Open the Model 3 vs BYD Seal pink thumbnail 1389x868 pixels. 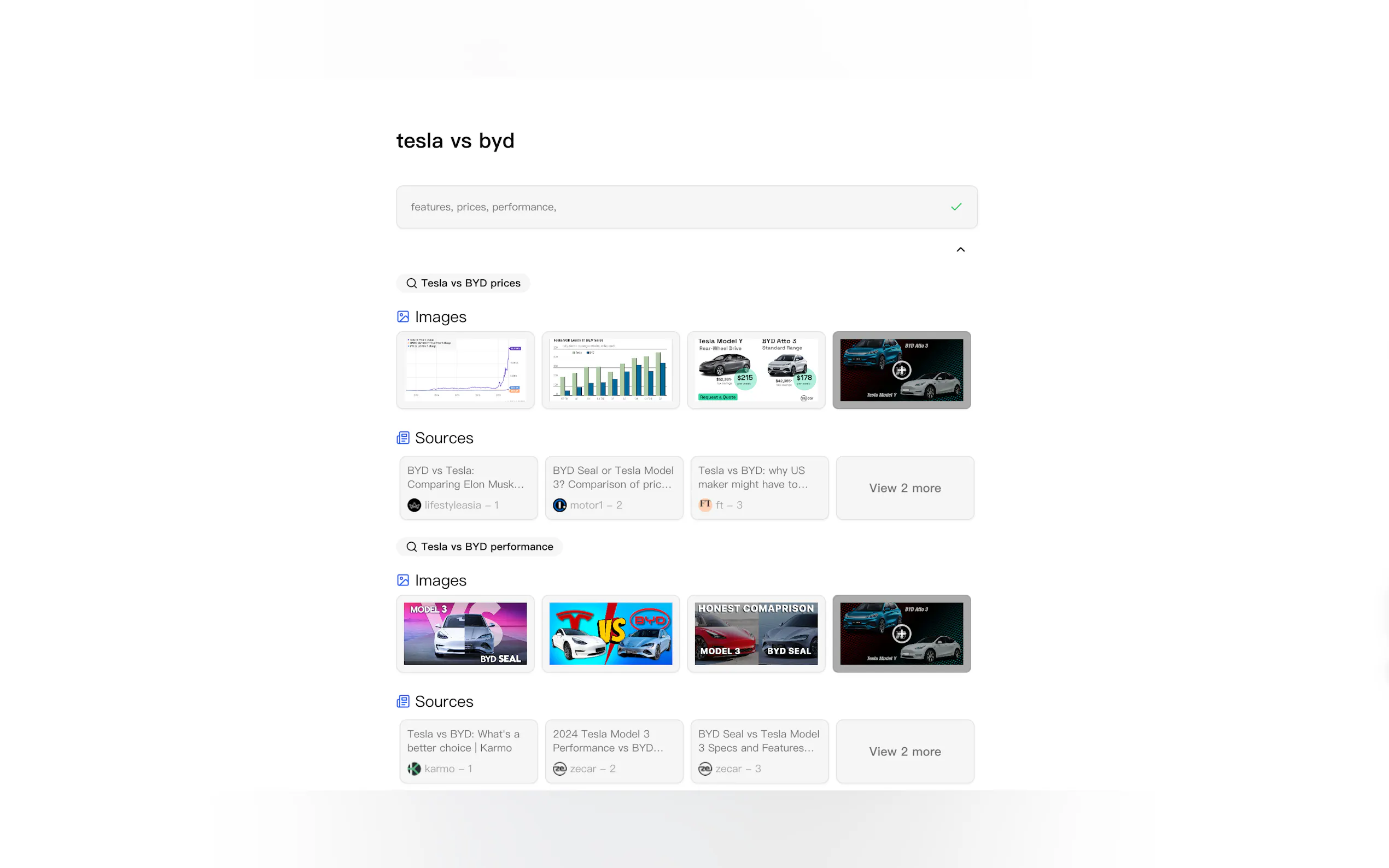[465, 633]
